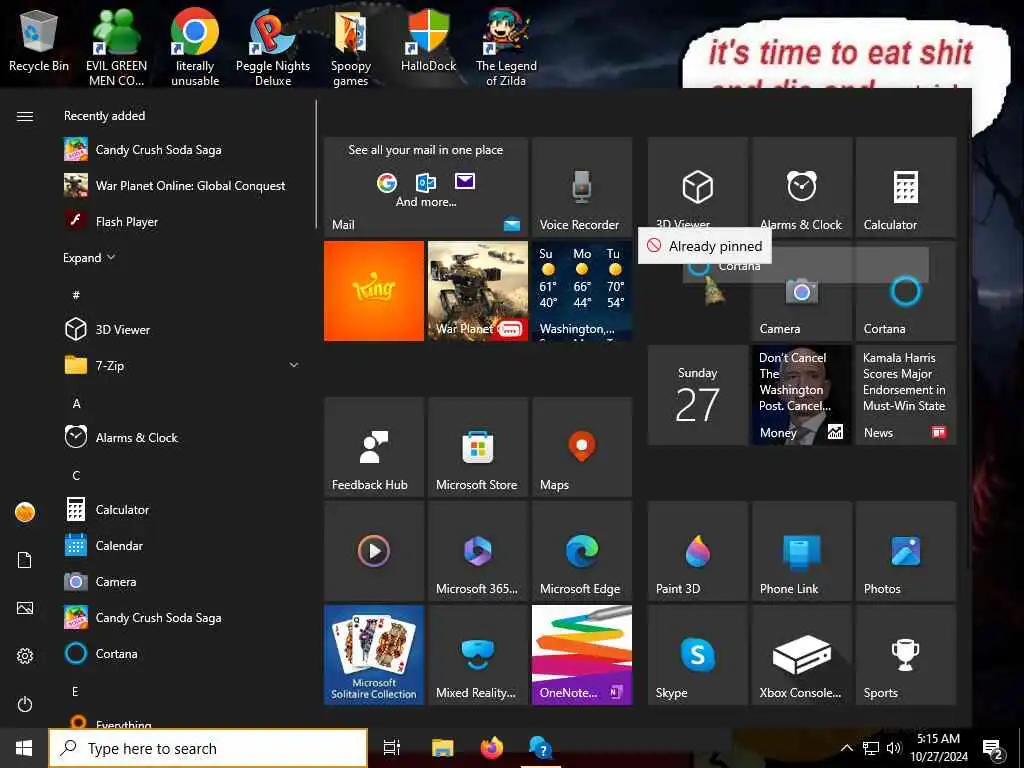Open the notification center icon

pyautogui.click(x=993, y=750)
